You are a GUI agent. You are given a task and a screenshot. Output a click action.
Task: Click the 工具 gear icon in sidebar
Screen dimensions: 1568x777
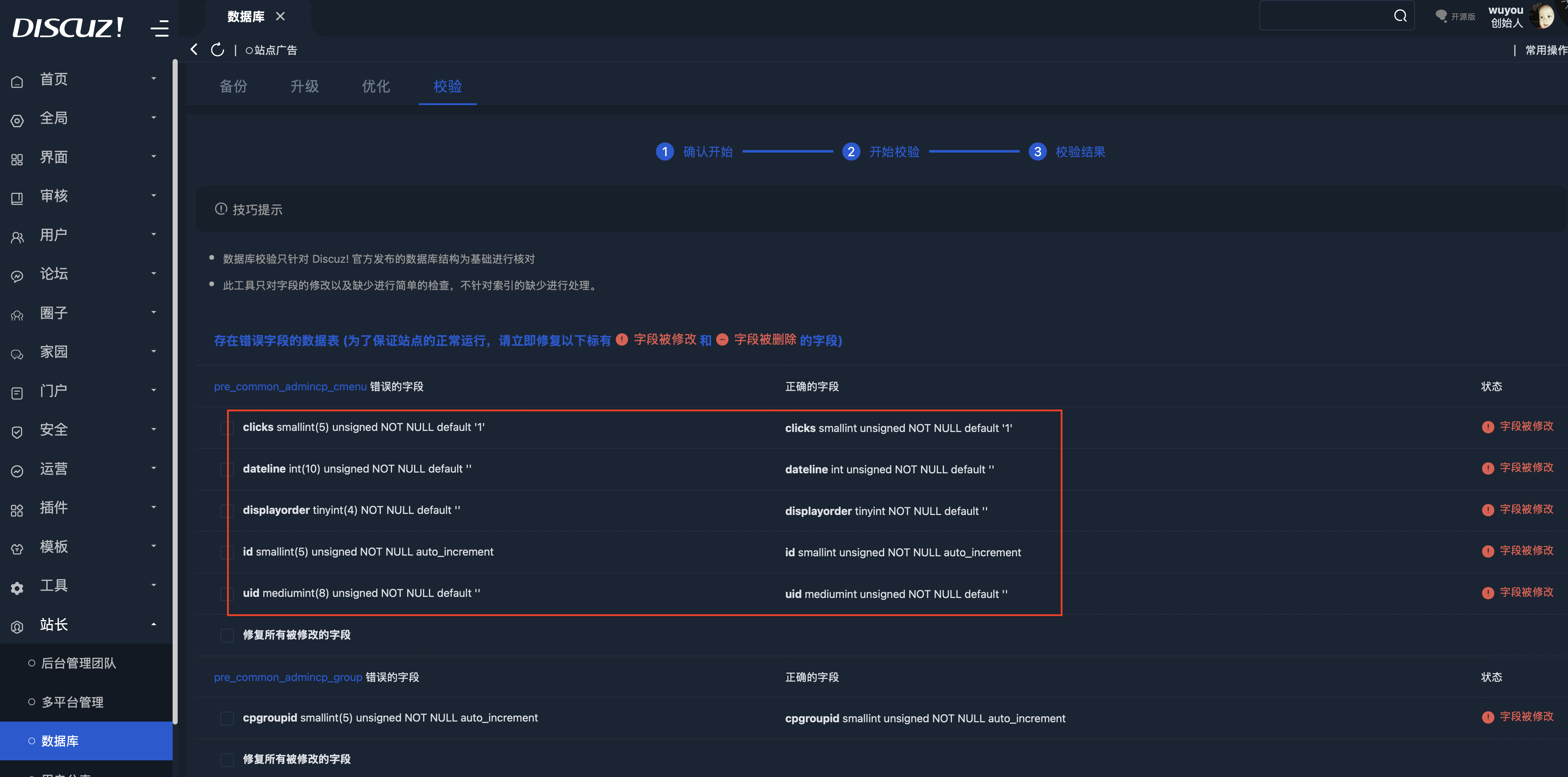17,588
